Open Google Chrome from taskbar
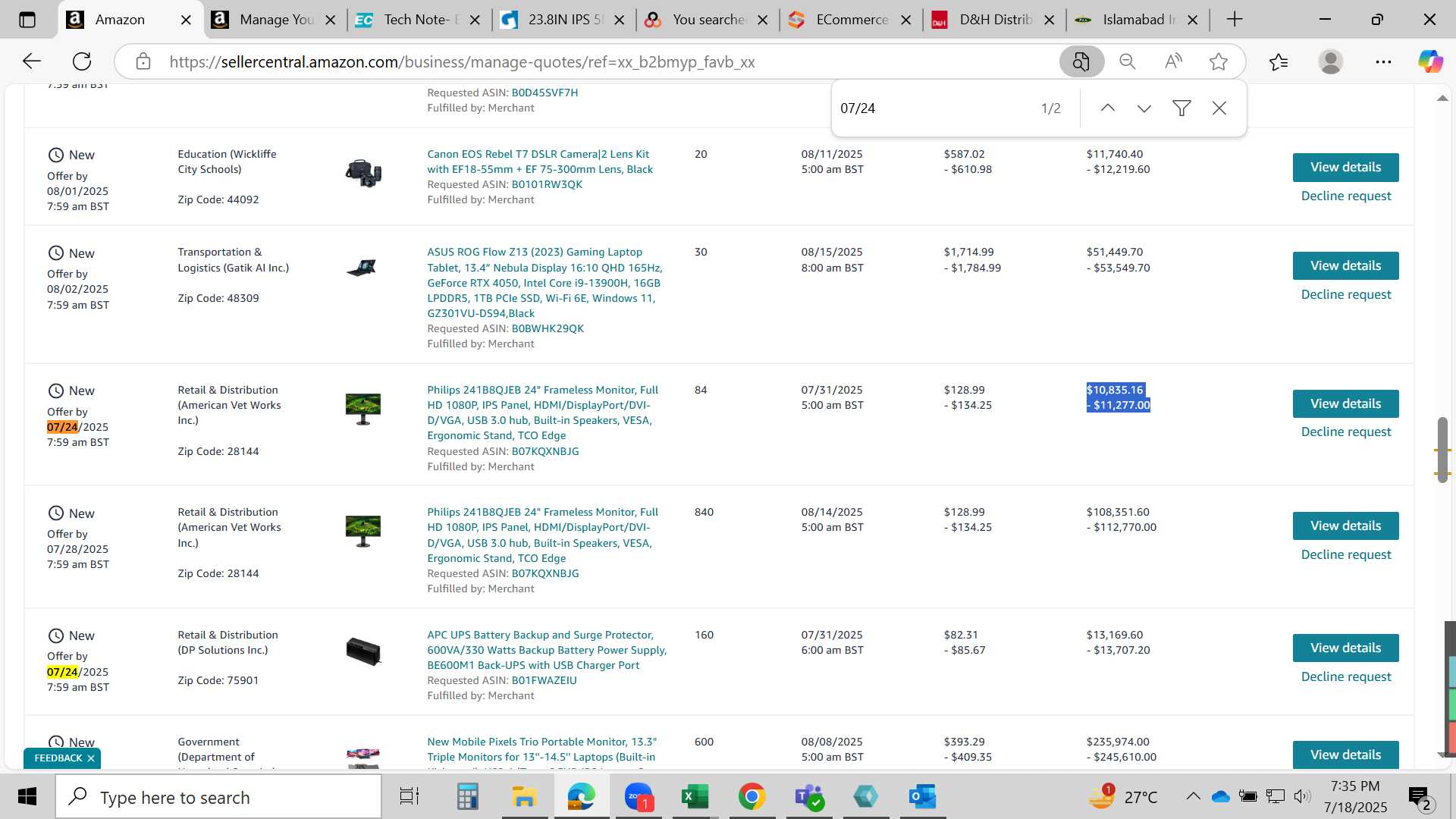The image size is (1456, 819). [x=752, y=796]
